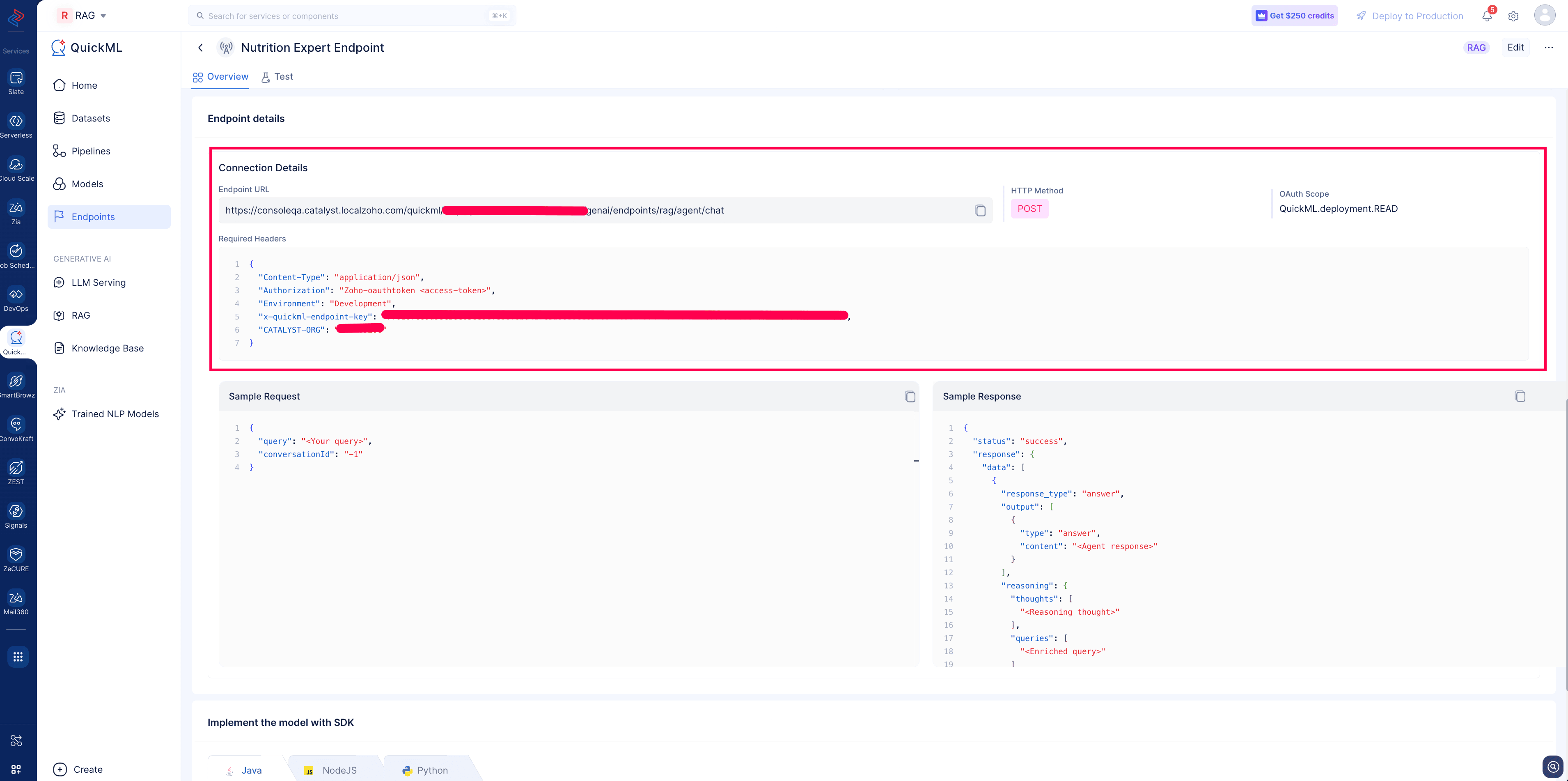Image resolution: width=1568 pixels, height=781 pixels.
Task: Click the "response_type" response line
Action: tap(1062, 494)
